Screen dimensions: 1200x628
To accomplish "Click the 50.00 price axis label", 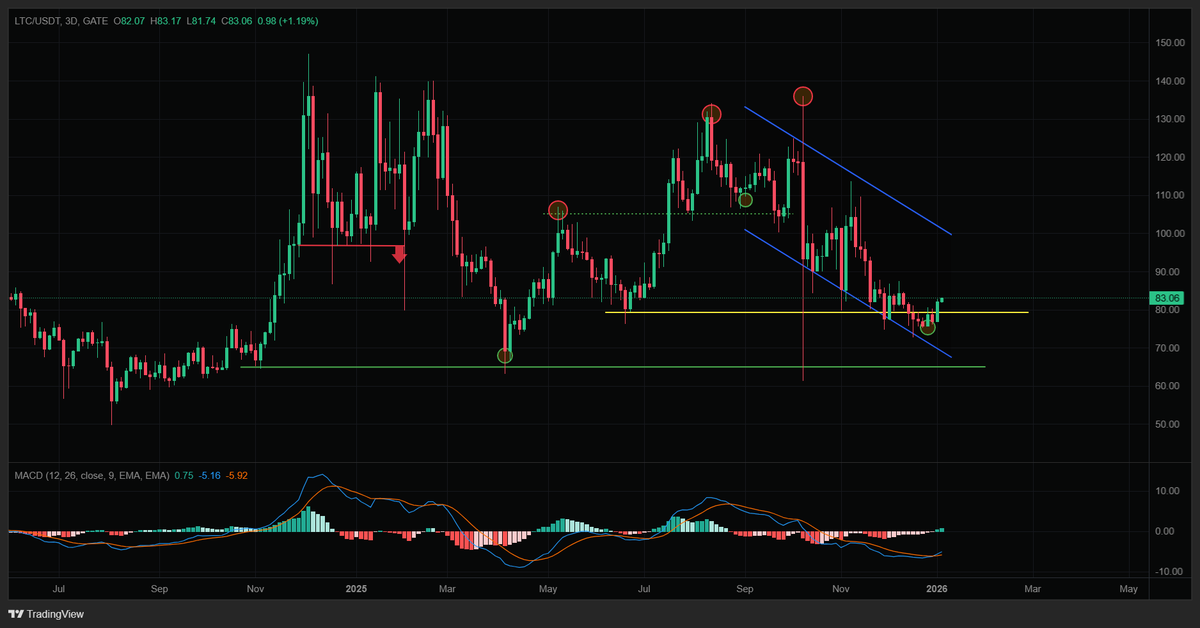I will [x=1169, y=424].
